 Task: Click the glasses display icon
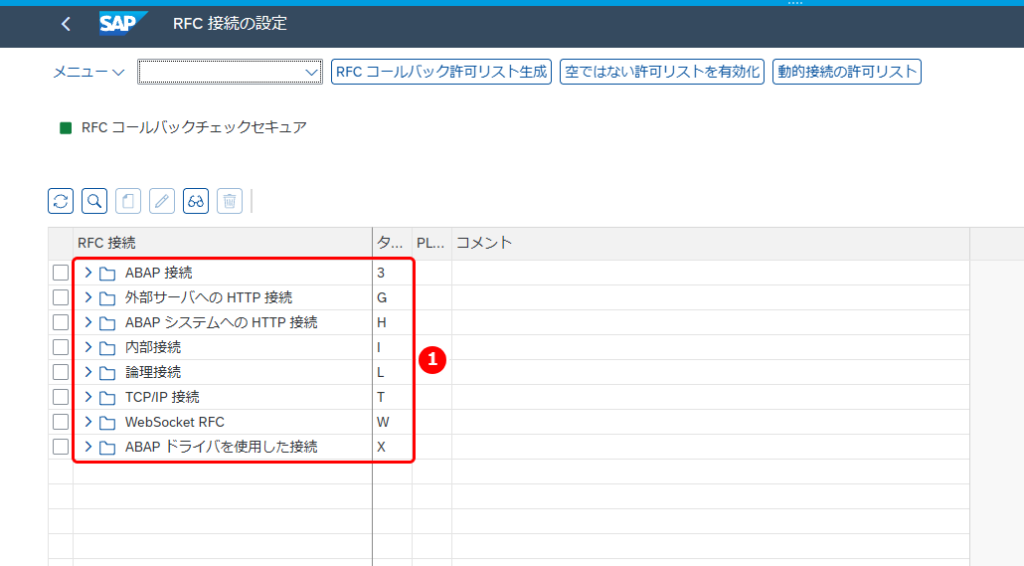pos(196,201)
